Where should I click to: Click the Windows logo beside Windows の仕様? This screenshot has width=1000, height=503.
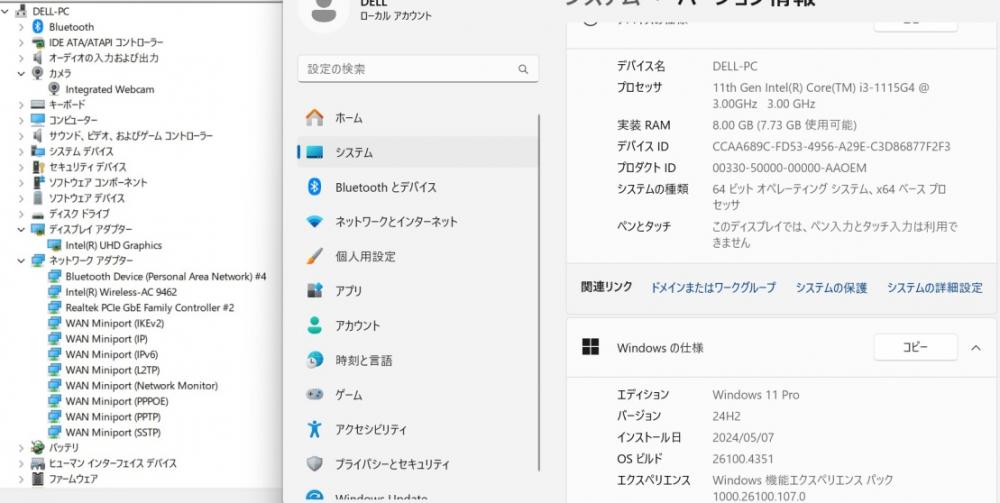point(591,347)
